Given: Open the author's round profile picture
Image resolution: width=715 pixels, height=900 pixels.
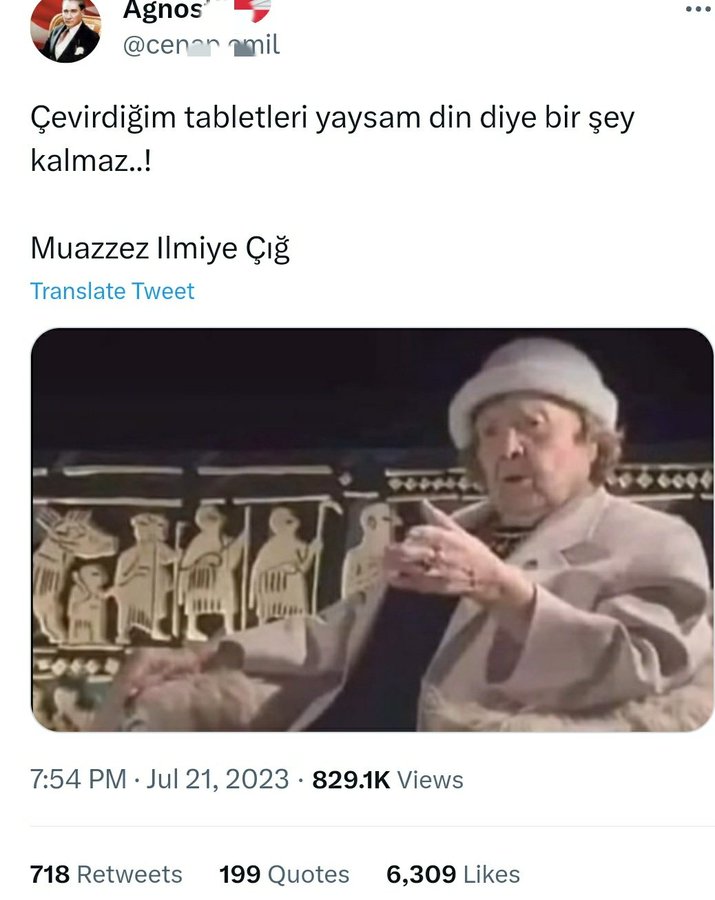Looking at the screenshot, I should pos(65,29).
